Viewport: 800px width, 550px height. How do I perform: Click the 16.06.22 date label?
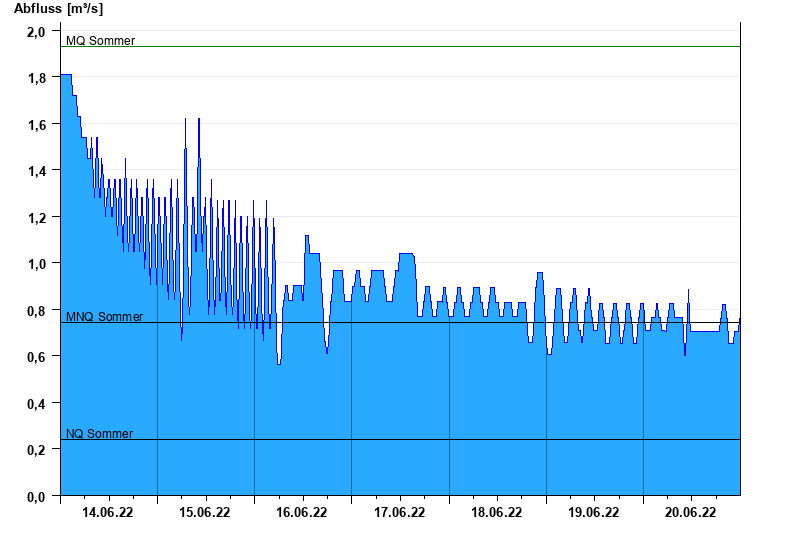[302, 512]
